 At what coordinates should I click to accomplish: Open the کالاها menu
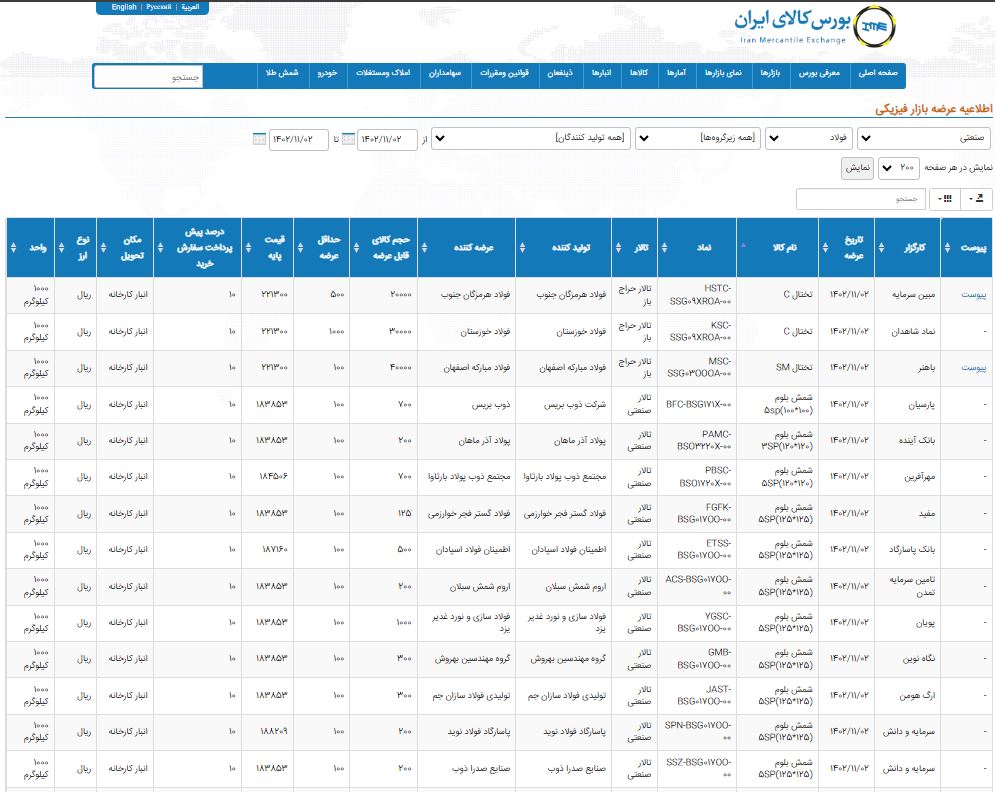click(x=639, y=73)
